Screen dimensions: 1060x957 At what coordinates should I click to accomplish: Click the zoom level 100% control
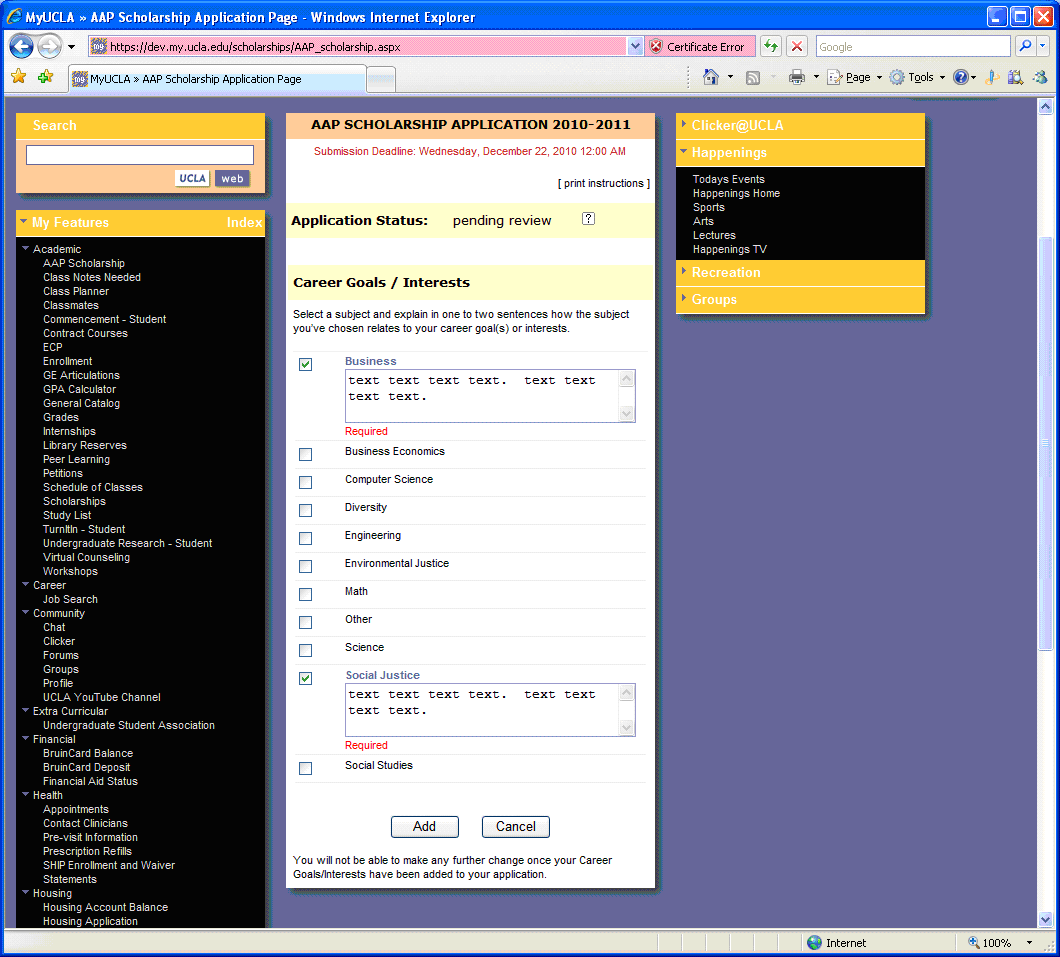pos(1000,942)
